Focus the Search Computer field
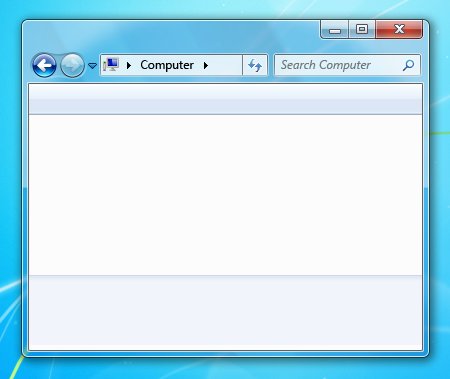 (x=347, y=65)
